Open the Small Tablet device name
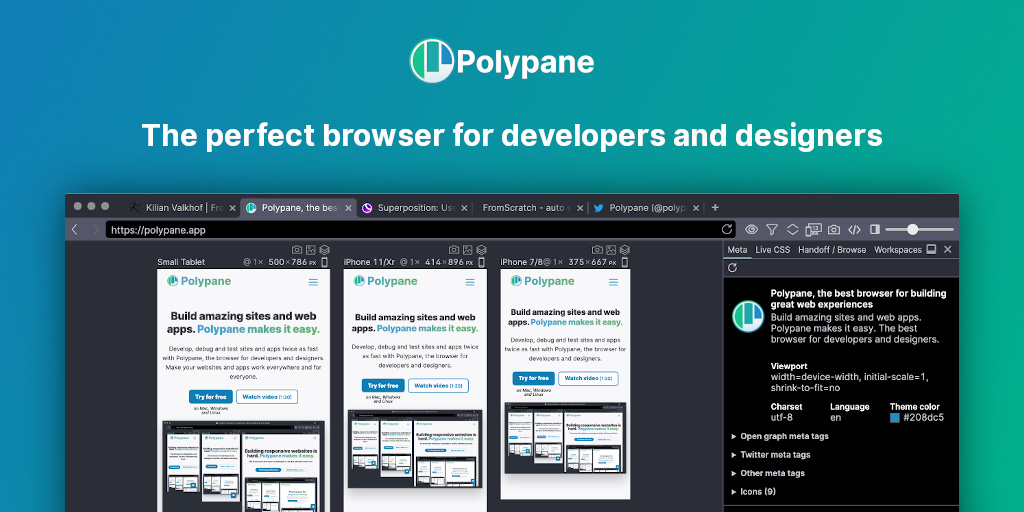1024x512 pixels. (x=181, y=262)
